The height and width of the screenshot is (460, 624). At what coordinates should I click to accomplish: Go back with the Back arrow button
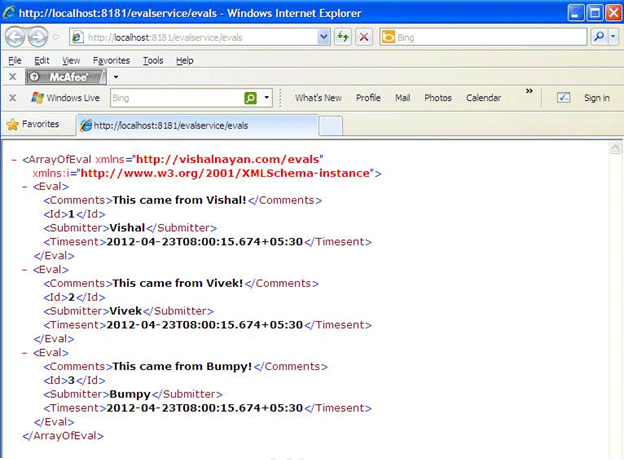(x=15, y=37)
